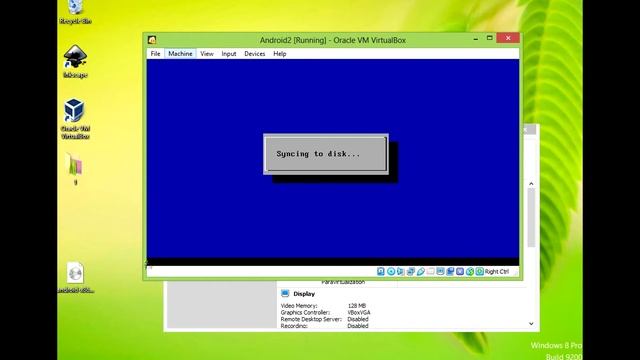Click the mouse integration status icon
The height and width of the screenshot is (360, 640).
coord(470,271)
